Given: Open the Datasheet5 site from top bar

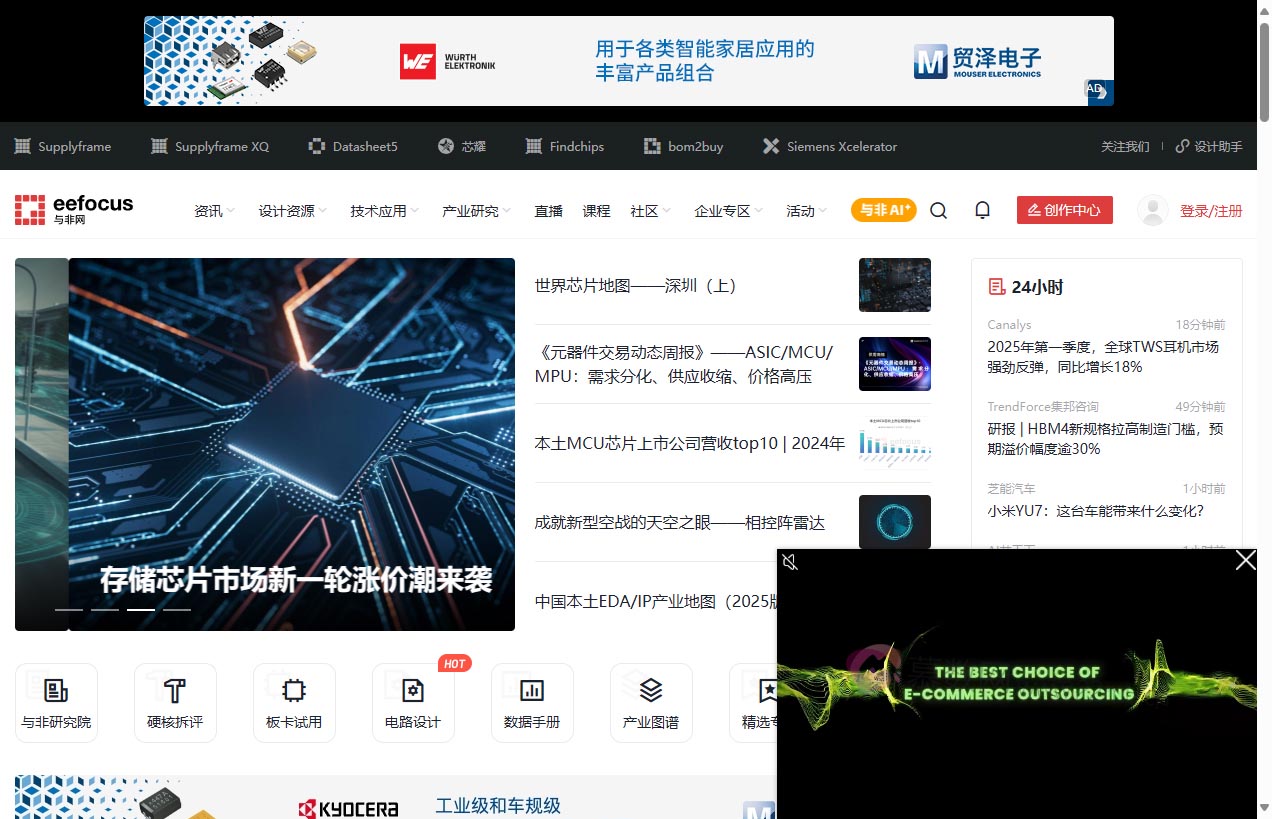Looking at the screenshot, I should 353,146.
